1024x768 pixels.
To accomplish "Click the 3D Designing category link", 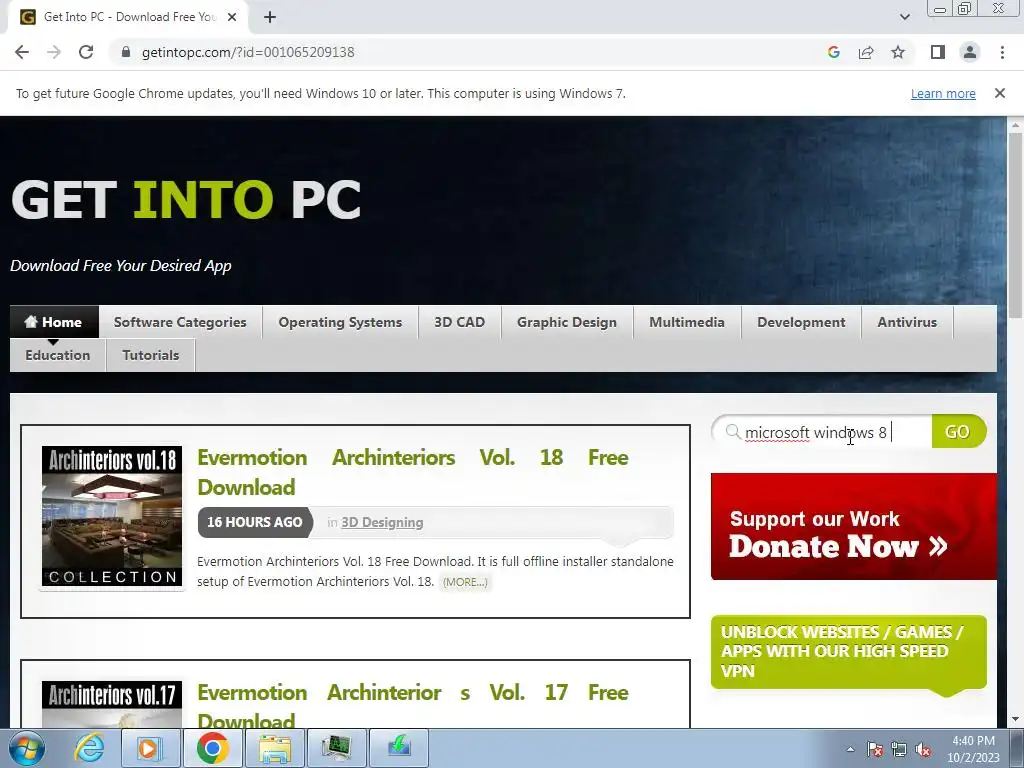I will 382,522.
